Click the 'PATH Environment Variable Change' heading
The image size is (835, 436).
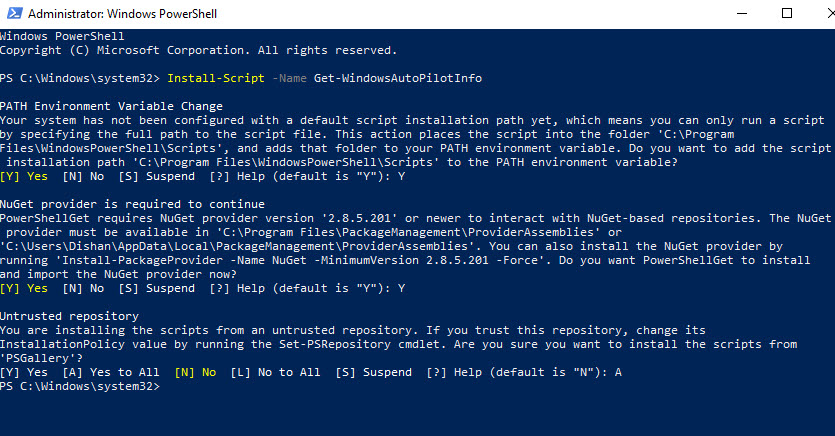click(111, 106)
